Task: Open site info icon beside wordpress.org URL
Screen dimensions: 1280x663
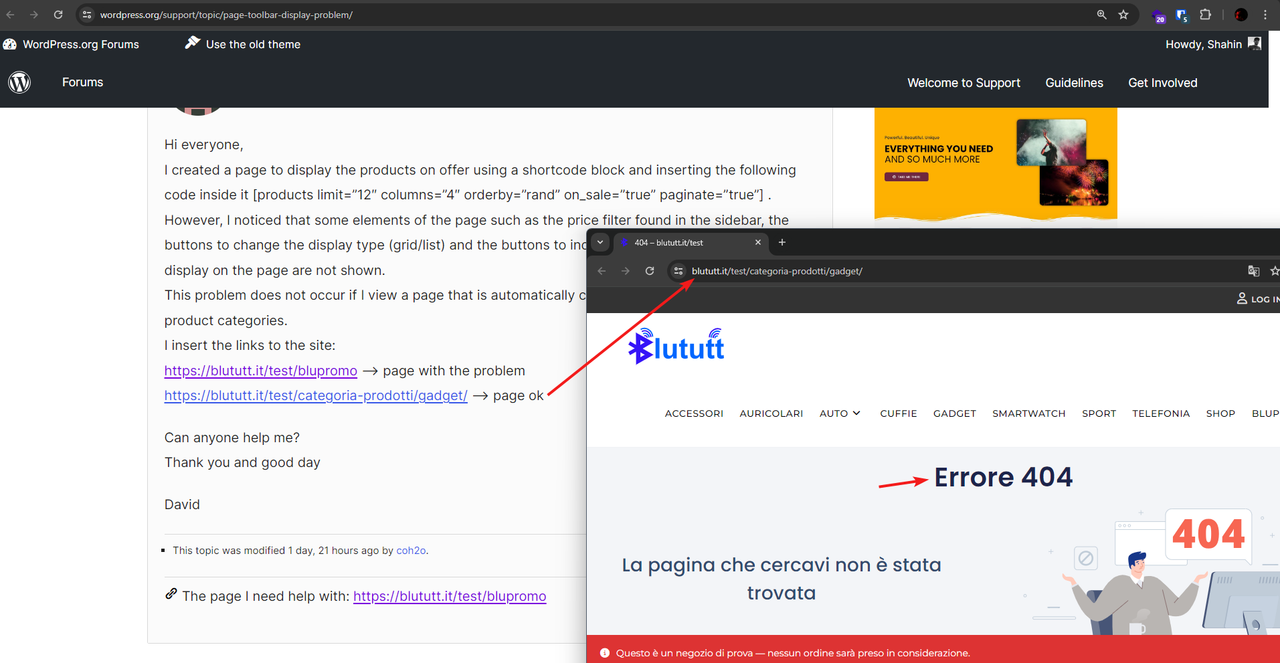Action: pos(87,15)
